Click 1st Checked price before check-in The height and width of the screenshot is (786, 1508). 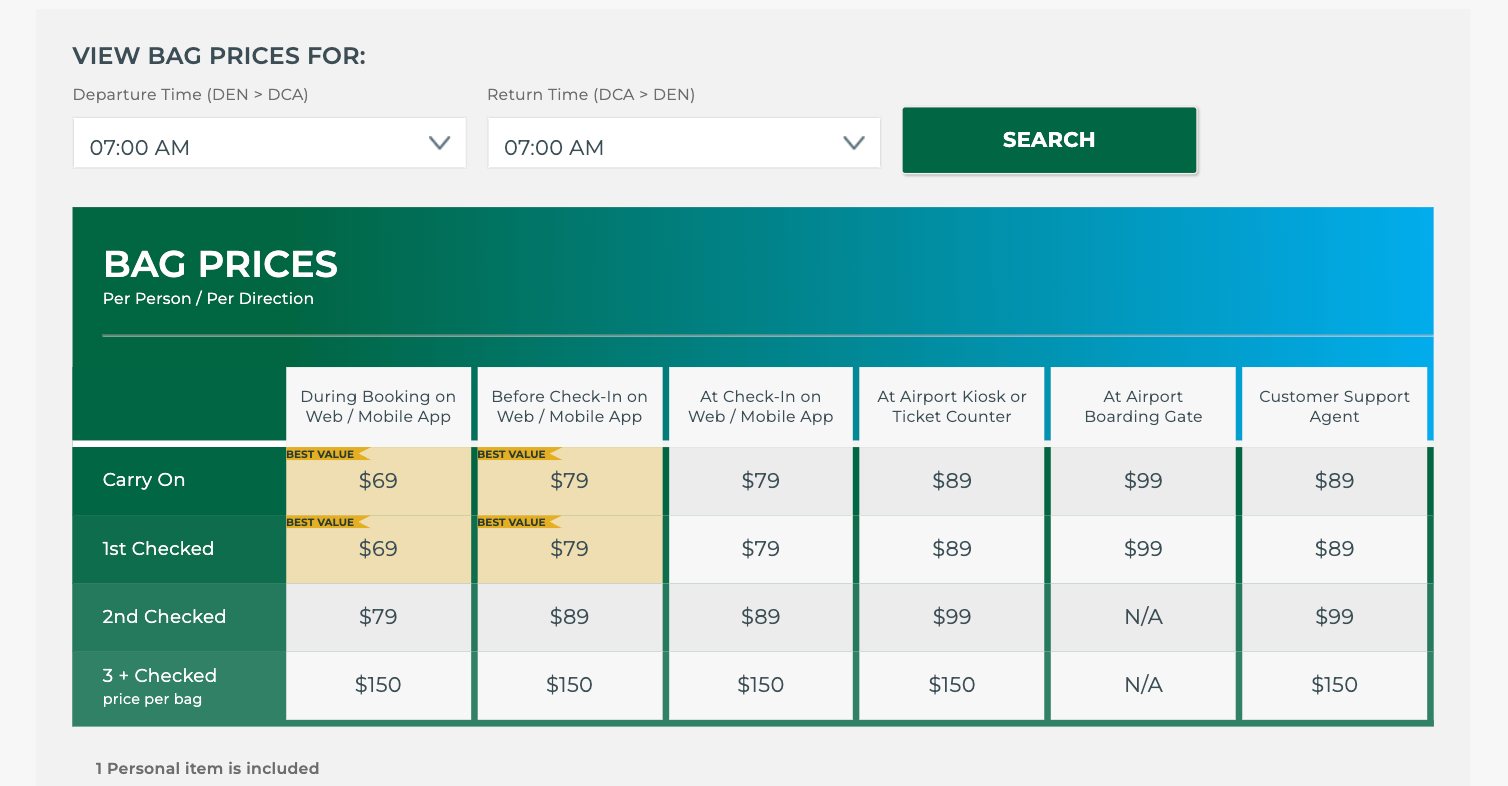tap(569, 549)
